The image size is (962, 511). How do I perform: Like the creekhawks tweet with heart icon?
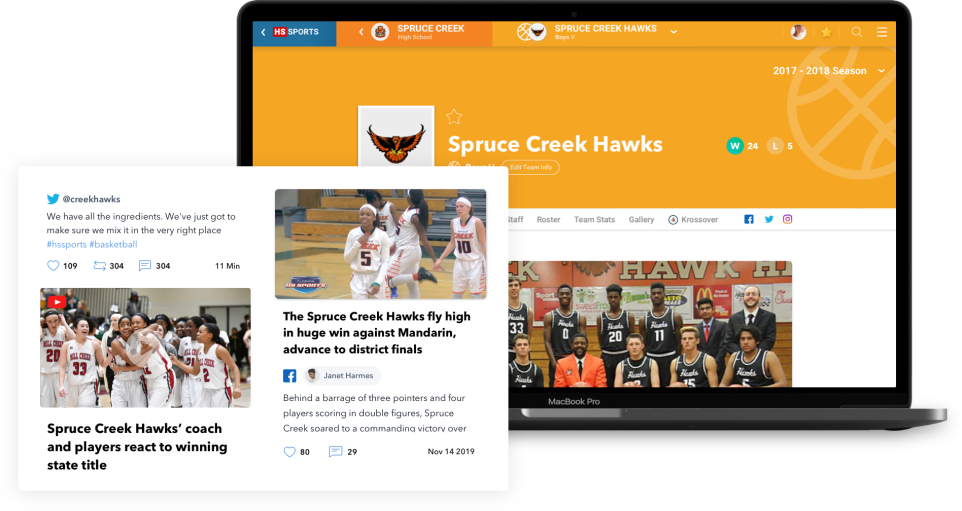(53, 266)
